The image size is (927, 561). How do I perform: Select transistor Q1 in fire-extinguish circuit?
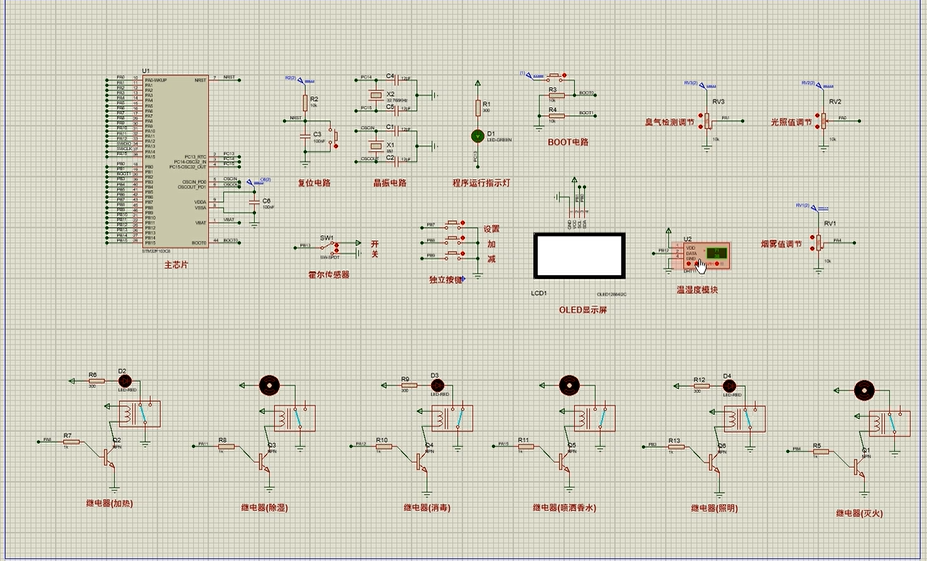[x=858, y=467]
